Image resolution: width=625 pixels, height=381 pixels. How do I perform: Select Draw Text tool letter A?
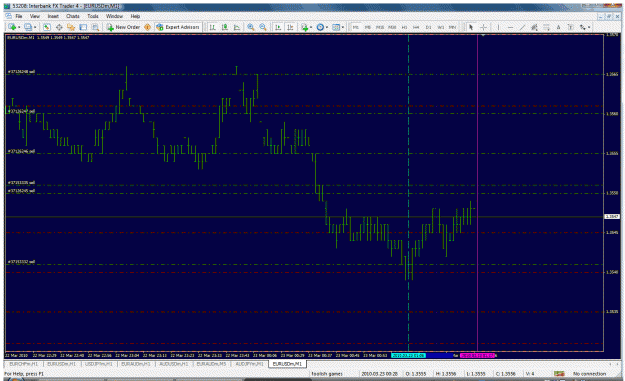[x=558, y=27]
